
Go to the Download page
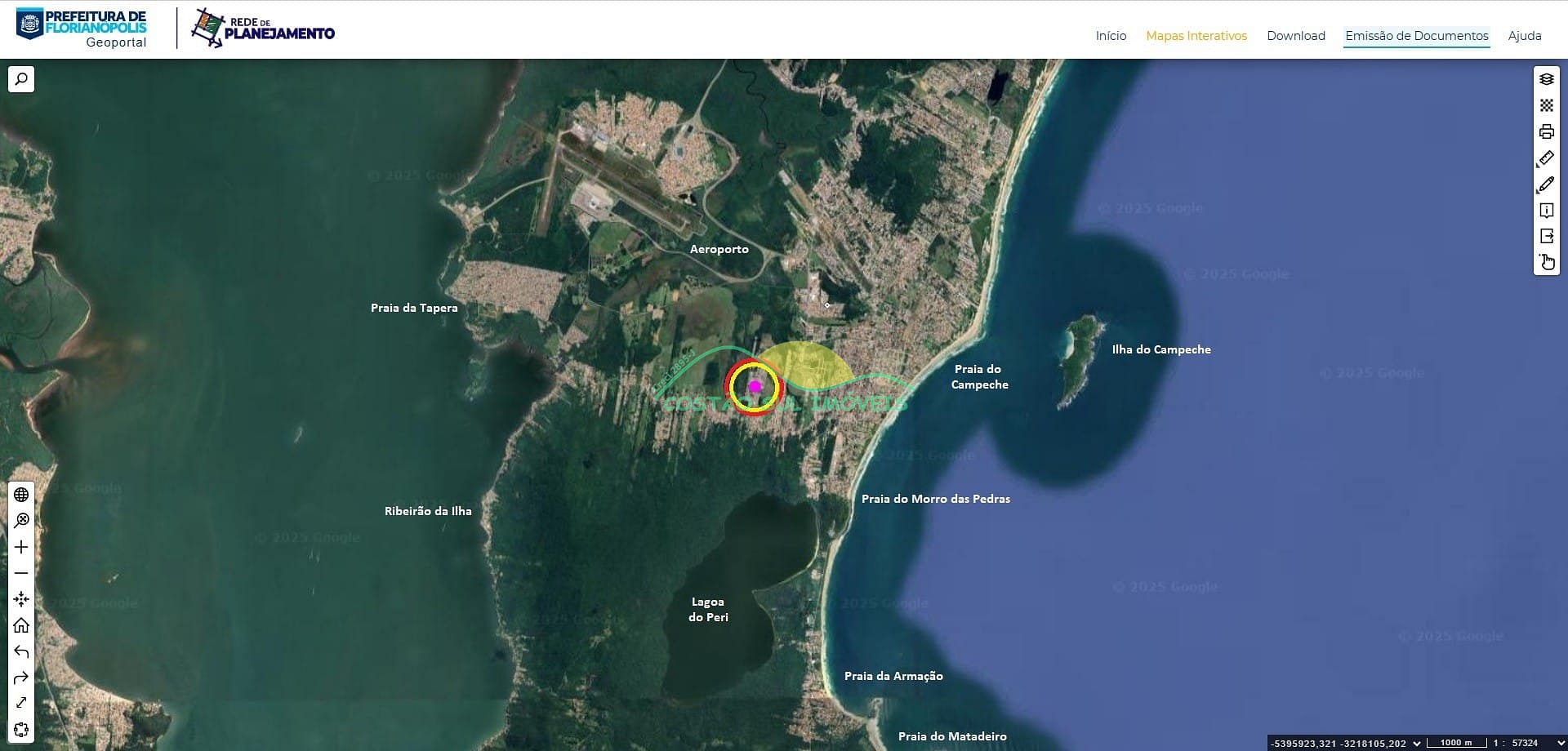[1295, 36]
